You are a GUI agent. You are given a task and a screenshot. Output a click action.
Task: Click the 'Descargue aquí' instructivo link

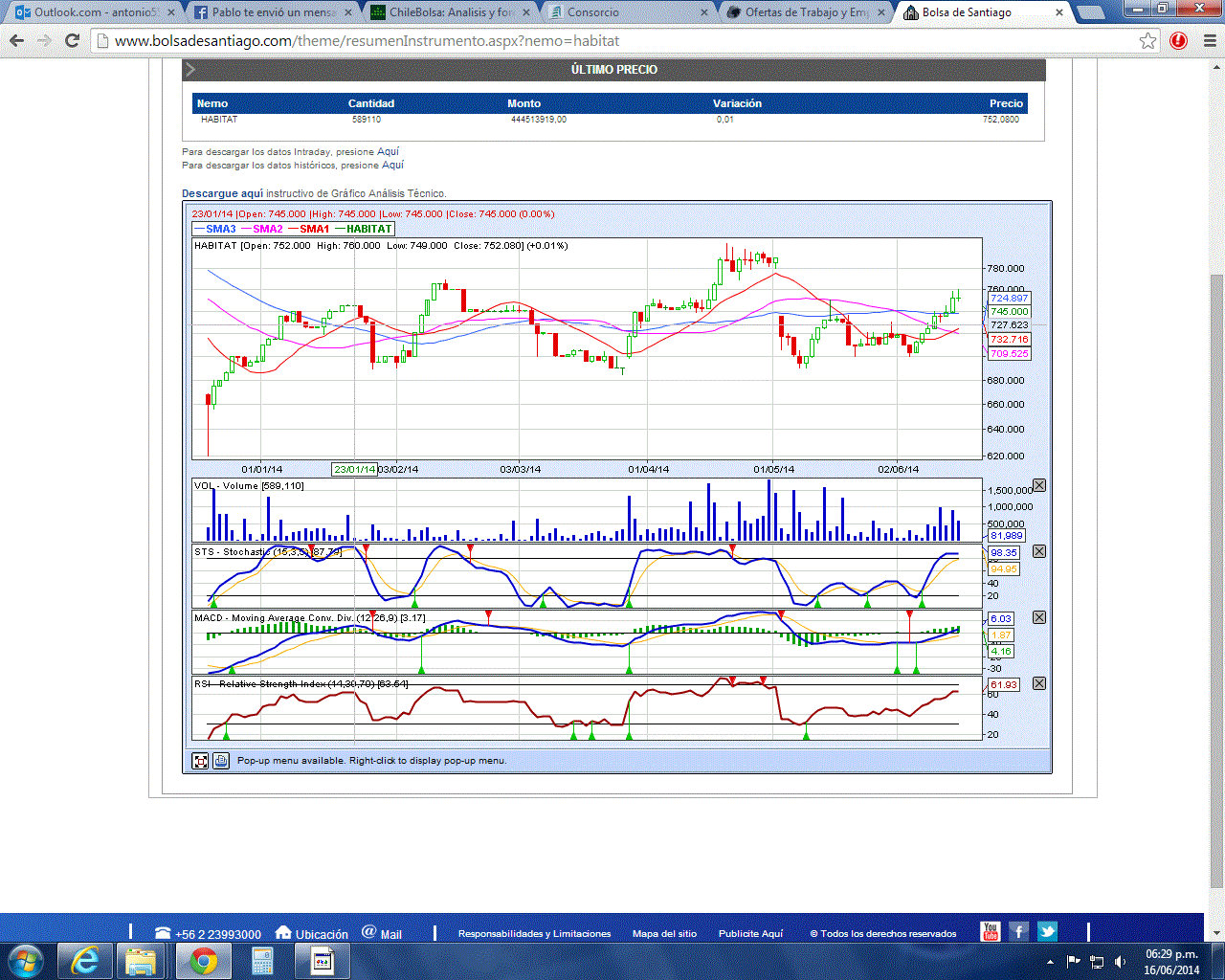[222, 193]
